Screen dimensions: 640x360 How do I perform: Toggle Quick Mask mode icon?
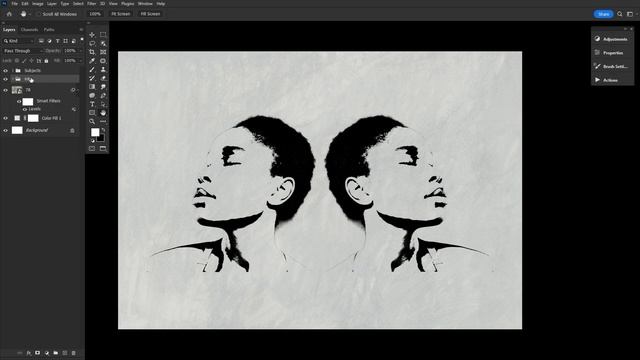click(92, 149)
